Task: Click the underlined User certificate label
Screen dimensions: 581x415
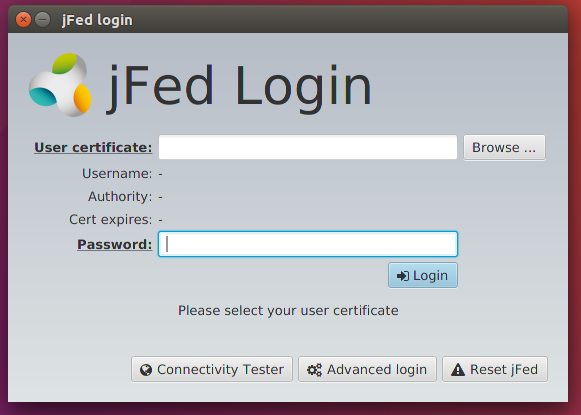Action: (x=93, y=147)
